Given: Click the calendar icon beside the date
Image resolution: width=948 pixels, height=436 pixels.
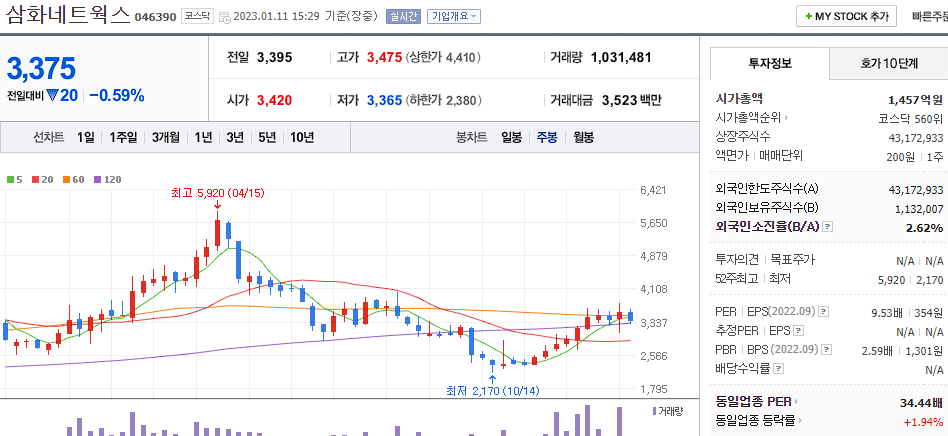Looking at the screenshot, I should click(x=224, y=17).
